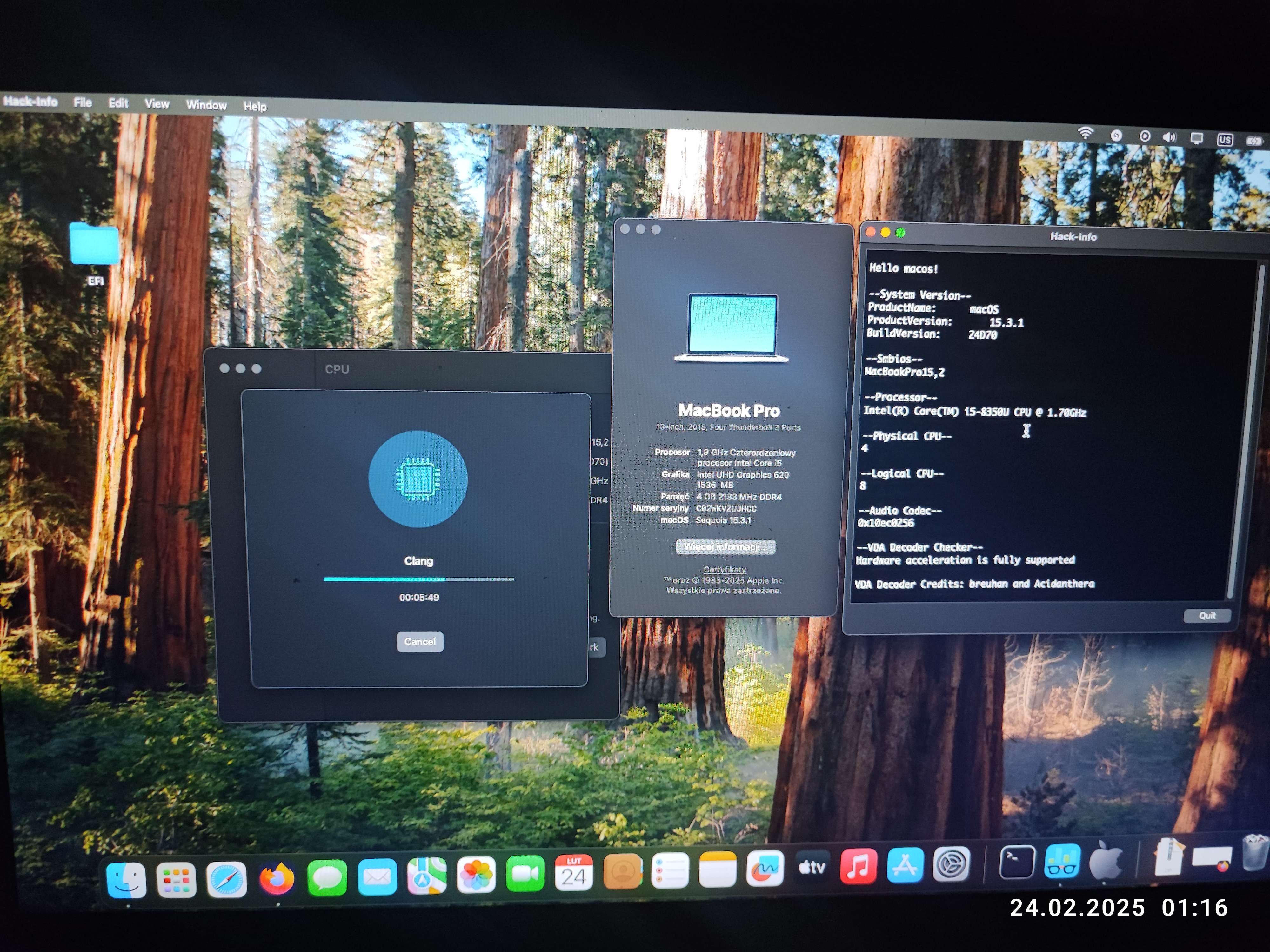Open Mail from the Dock

[x=377, y=877]
